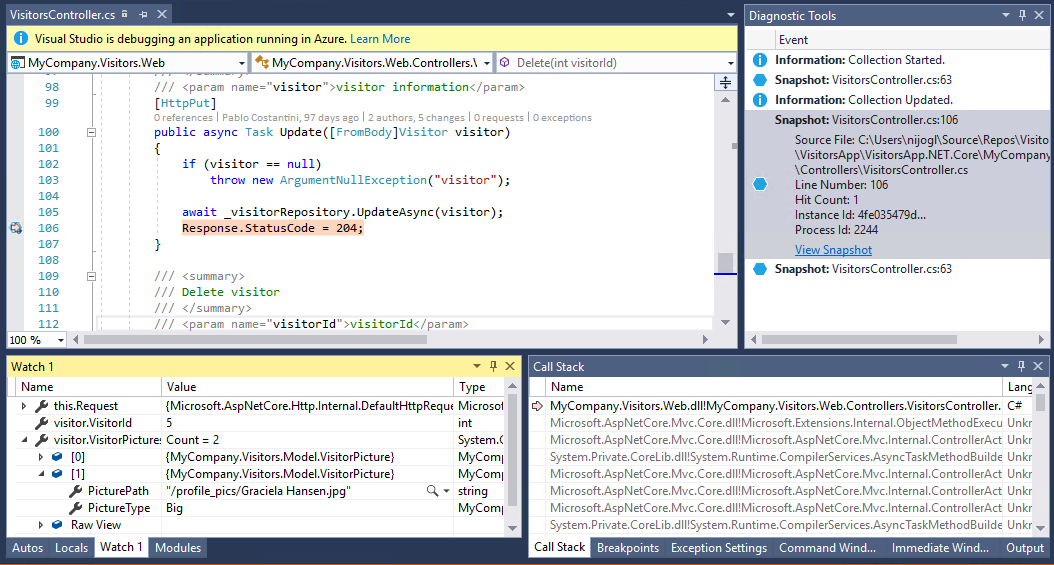The height and width of the screenshot is (565, 1054).
Task: Switch to the Output tab
Action: [x=1024, y=548]
